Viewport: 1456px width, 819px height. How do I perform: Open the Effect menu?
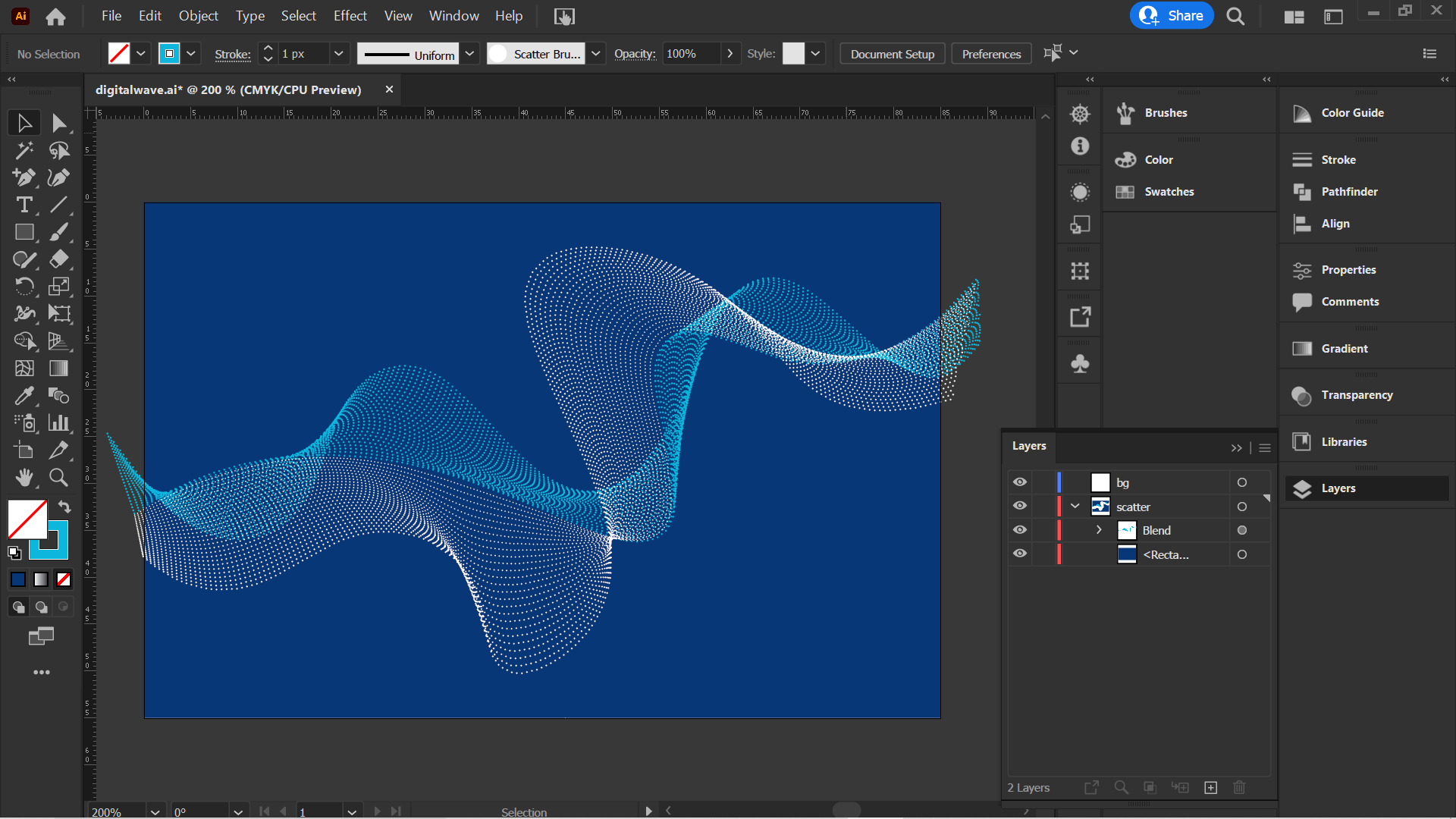350,15
